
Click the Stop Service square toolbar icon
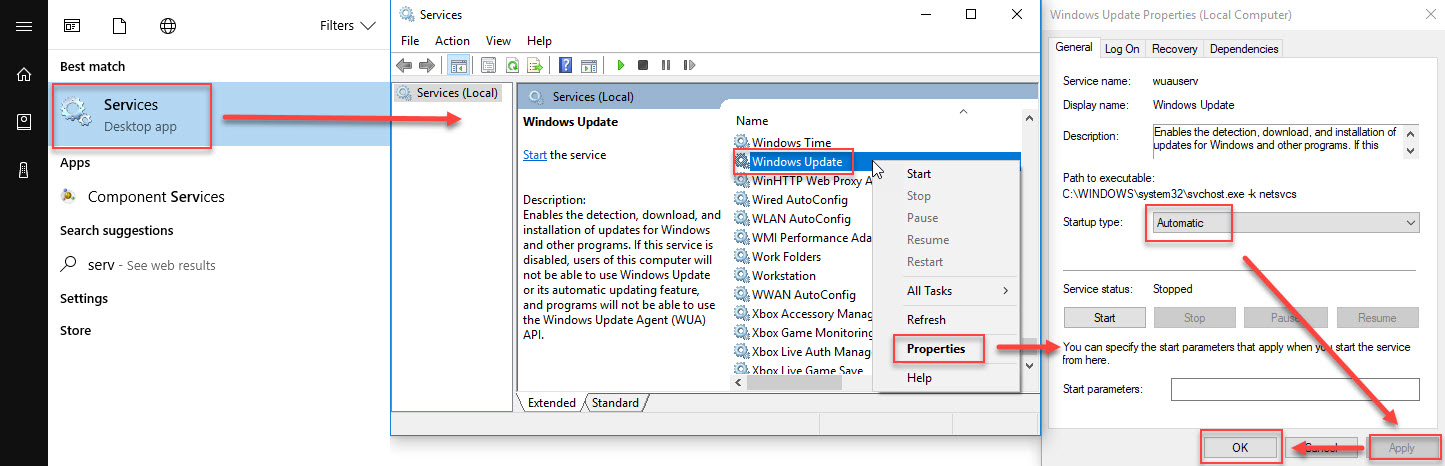pos(643,65)
